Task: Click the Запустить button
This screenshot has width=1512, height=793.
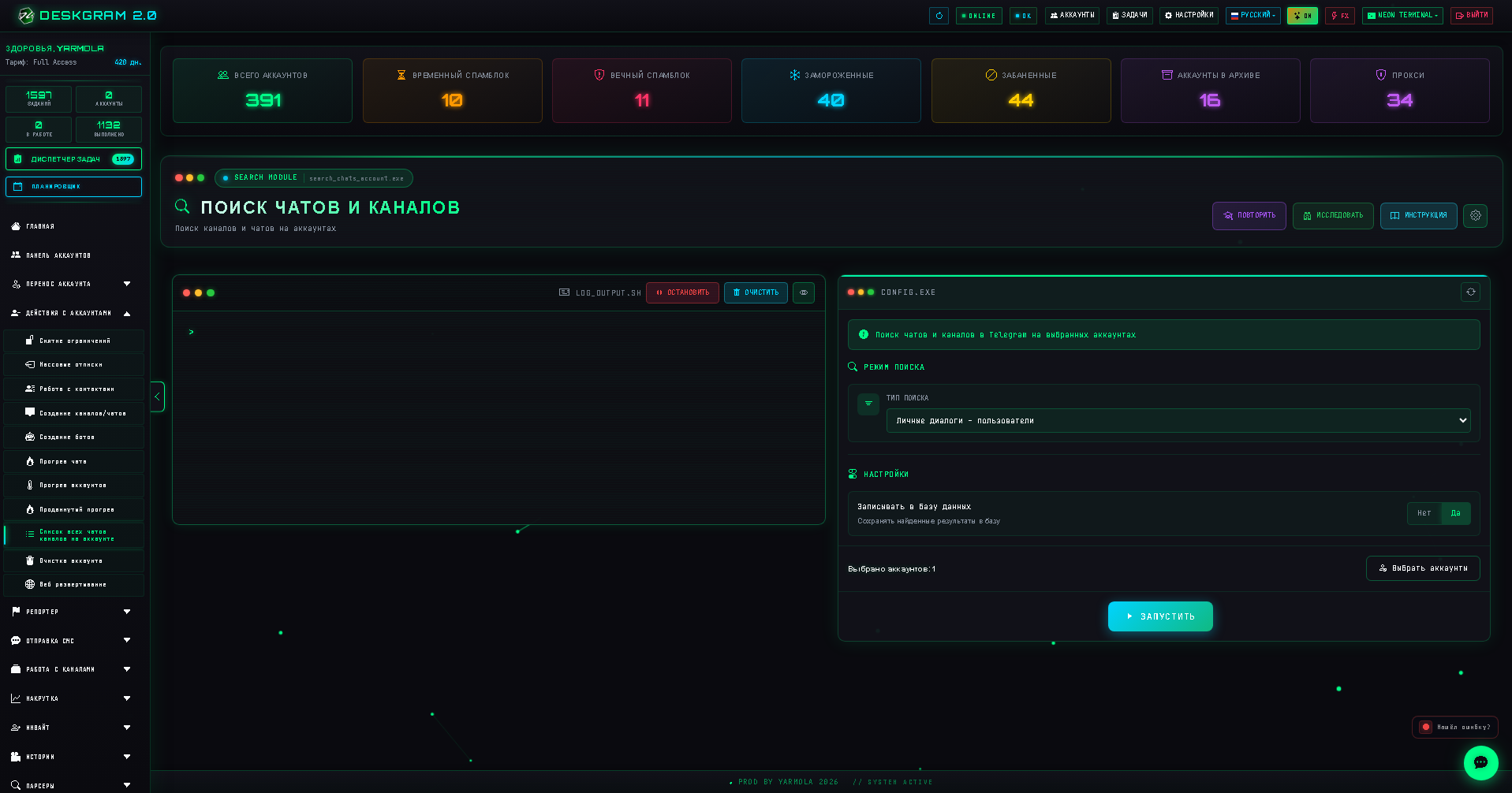Action: tap(1160, 616)
